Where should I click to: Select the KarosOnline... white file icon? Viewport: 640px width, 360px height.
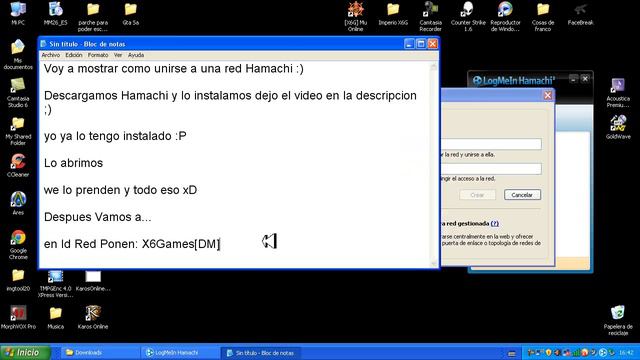click(93, 280)
